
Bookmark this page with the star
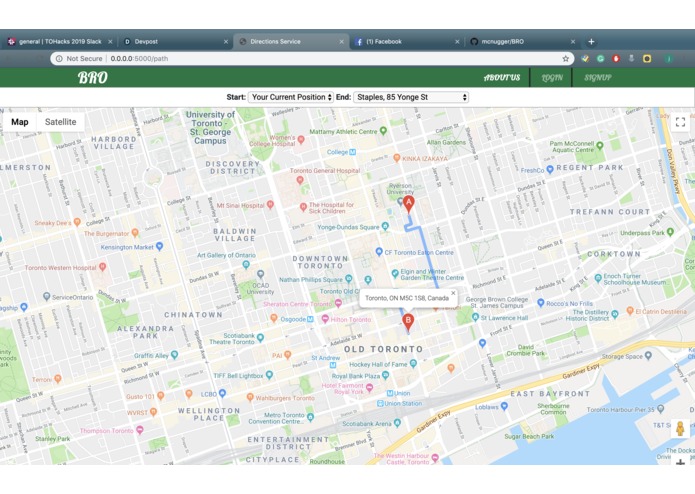tap(566, 58)
